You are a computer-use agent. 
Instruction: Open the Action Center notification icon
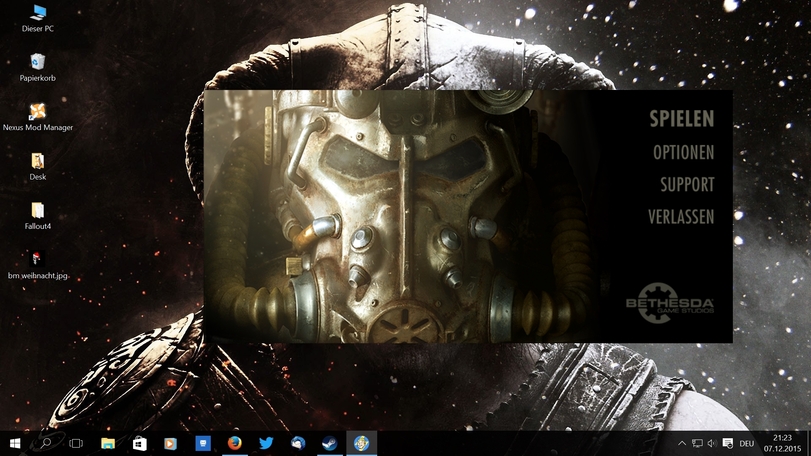pyautogui.click(x=728, y=443)
